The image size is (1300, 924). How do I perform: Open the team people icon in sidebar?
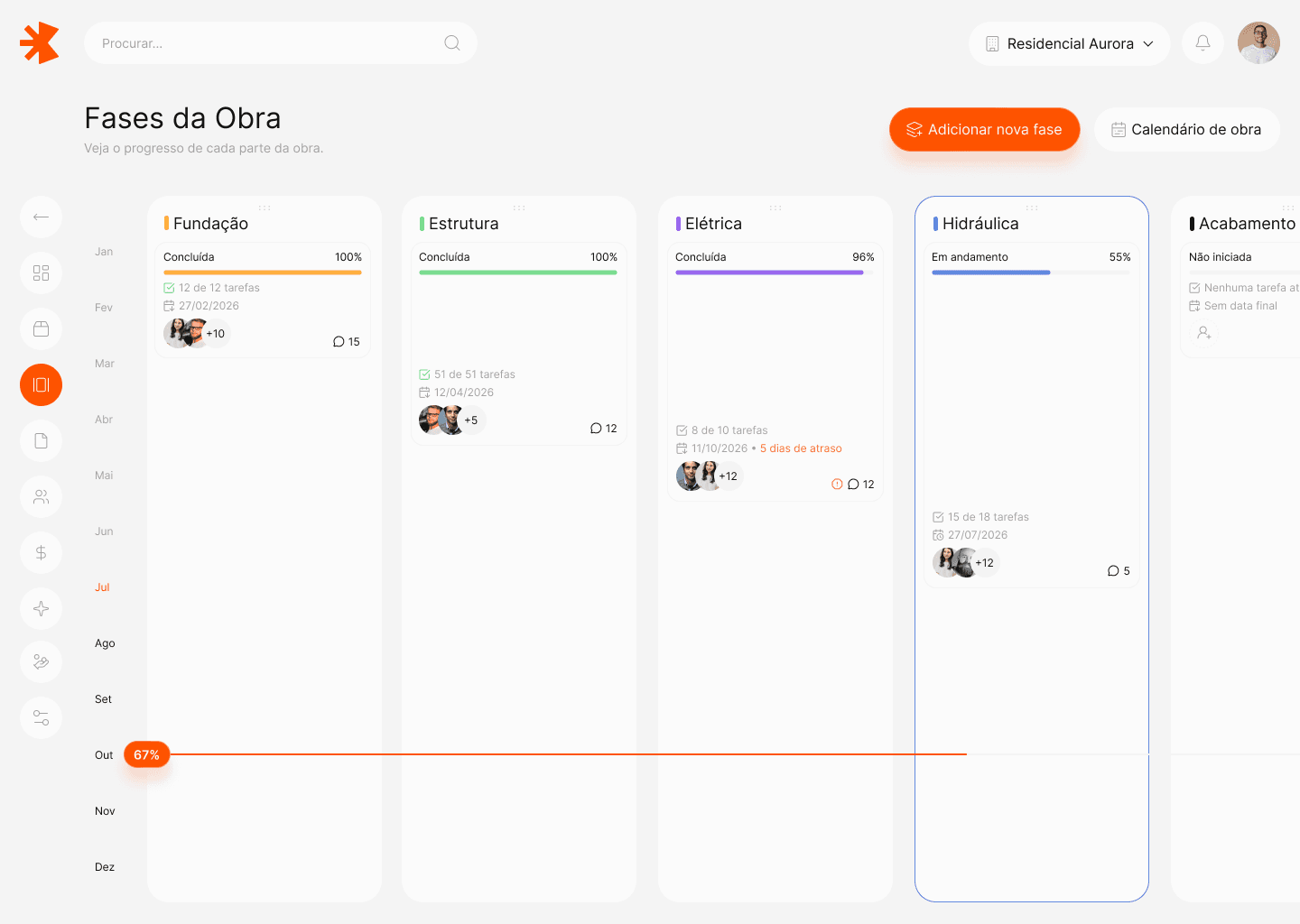point(41,496)
